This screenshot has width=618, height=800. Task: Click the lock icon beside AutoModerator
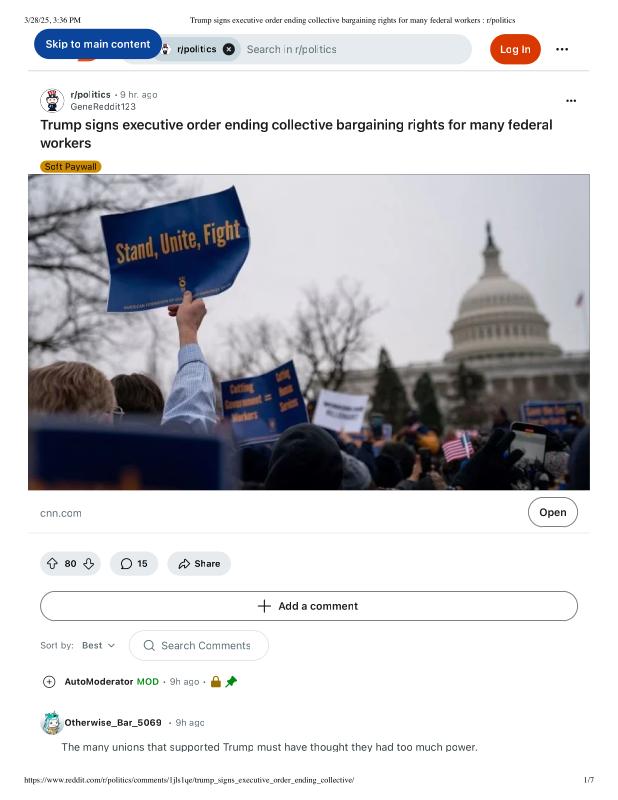click(216, 682)
